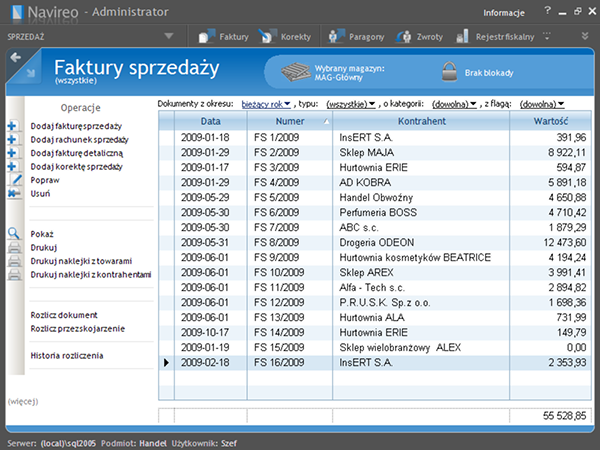Open Zwroty from the top toolbar

click(402, 37)
